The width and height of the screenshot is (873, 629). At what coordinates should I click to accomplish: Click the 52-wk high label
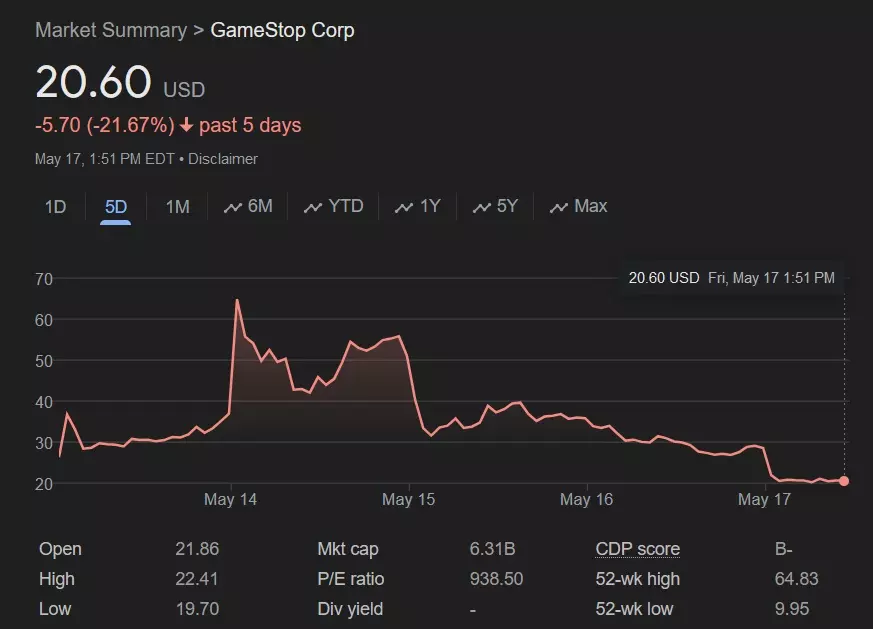[x=637, y=579]
